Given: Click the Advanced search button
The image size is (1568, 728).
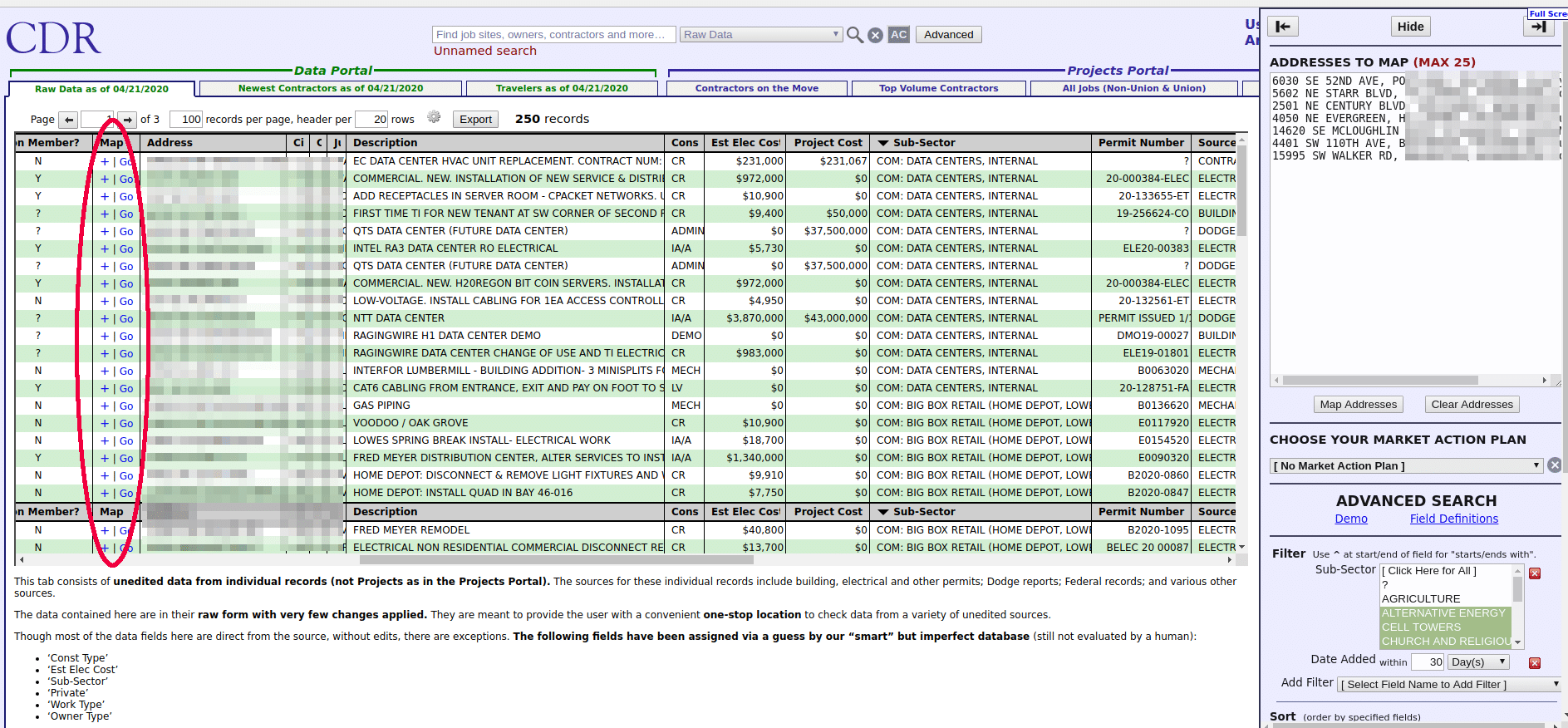Looking at the screenshot, I should pyautogui.click(x=948, y=34).
